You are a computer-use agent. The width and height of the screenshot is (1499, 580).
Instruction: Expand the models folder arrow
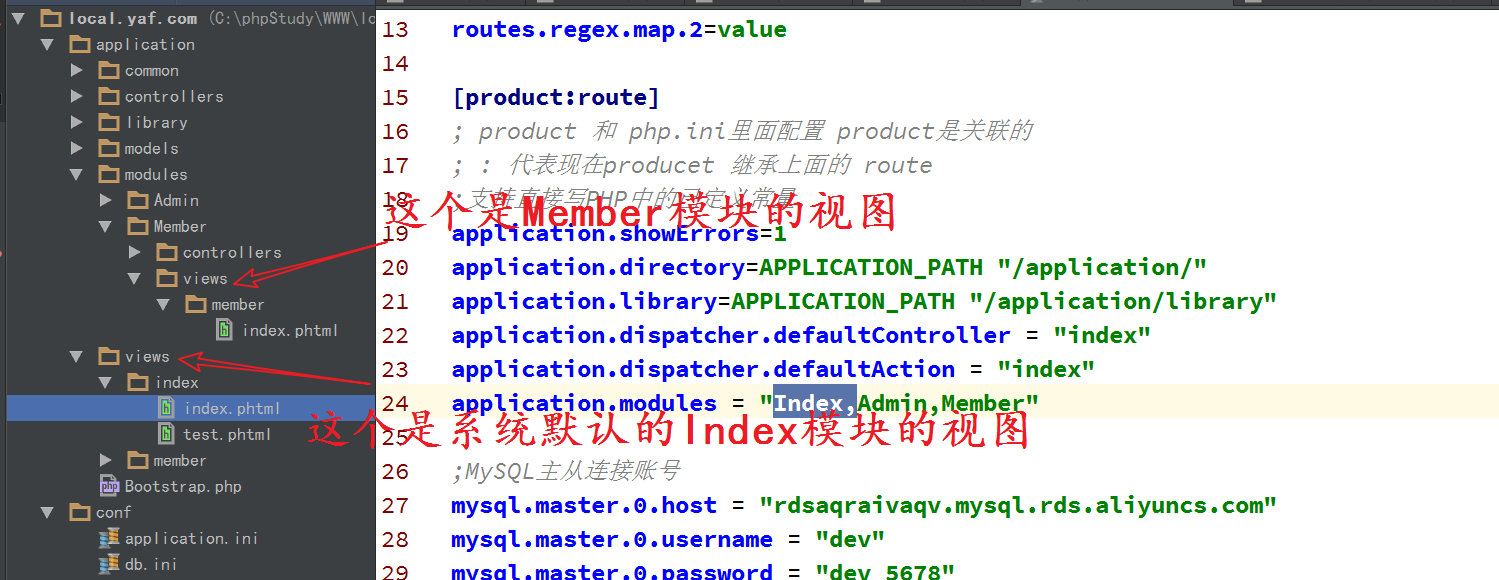77,149
